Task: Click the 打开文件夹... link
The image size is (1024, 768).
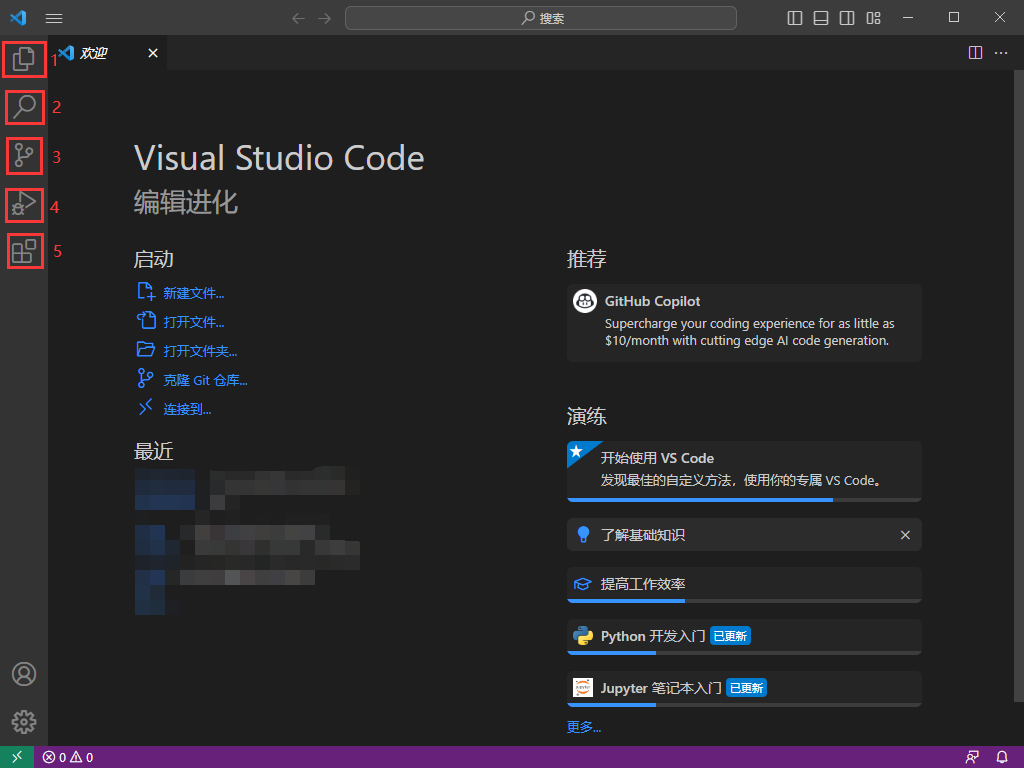Action: pos(200,351)
